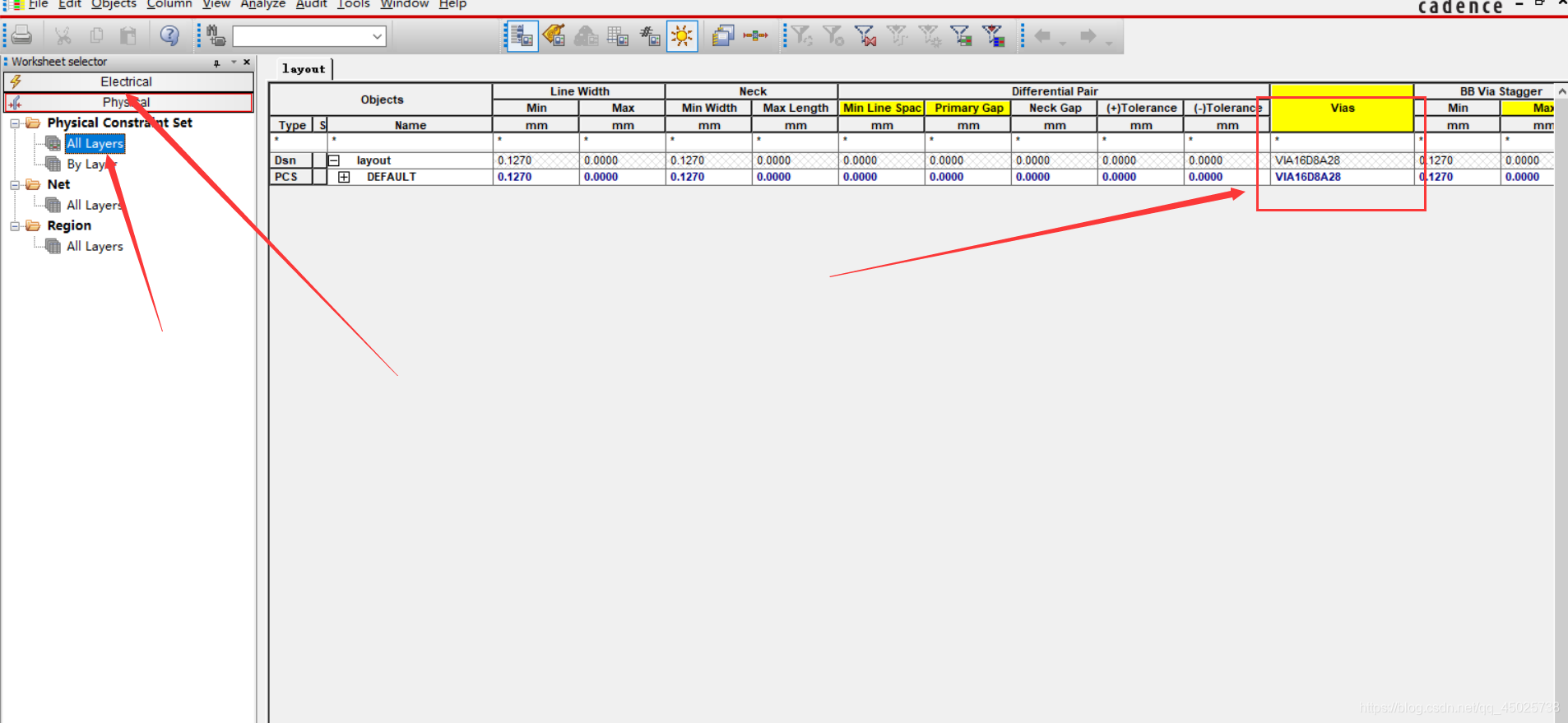Image resolution: width=1568 pixels, height=723 pixels.
Task: Open the File menu
Action: click(x=38, y=4)
